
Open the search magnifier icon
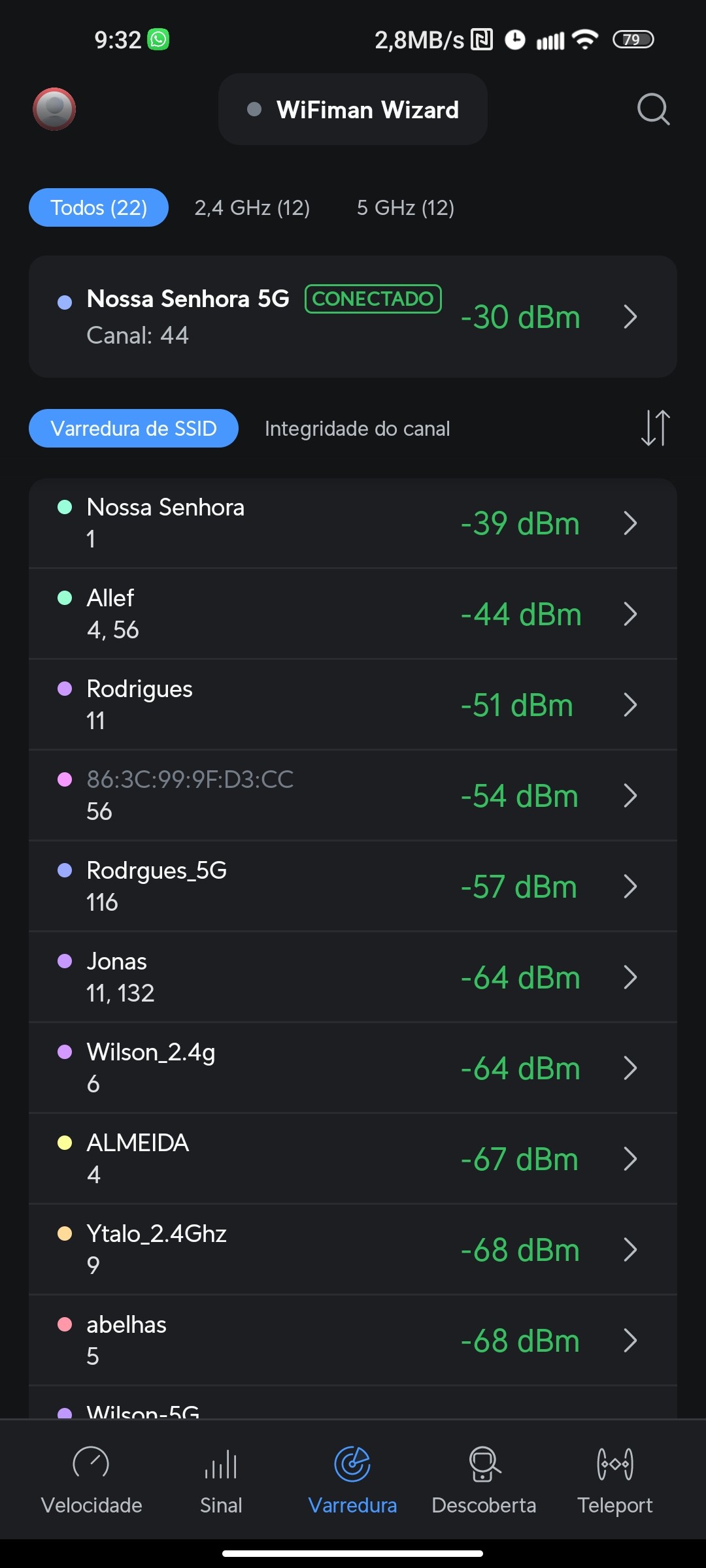coord(653,109)
